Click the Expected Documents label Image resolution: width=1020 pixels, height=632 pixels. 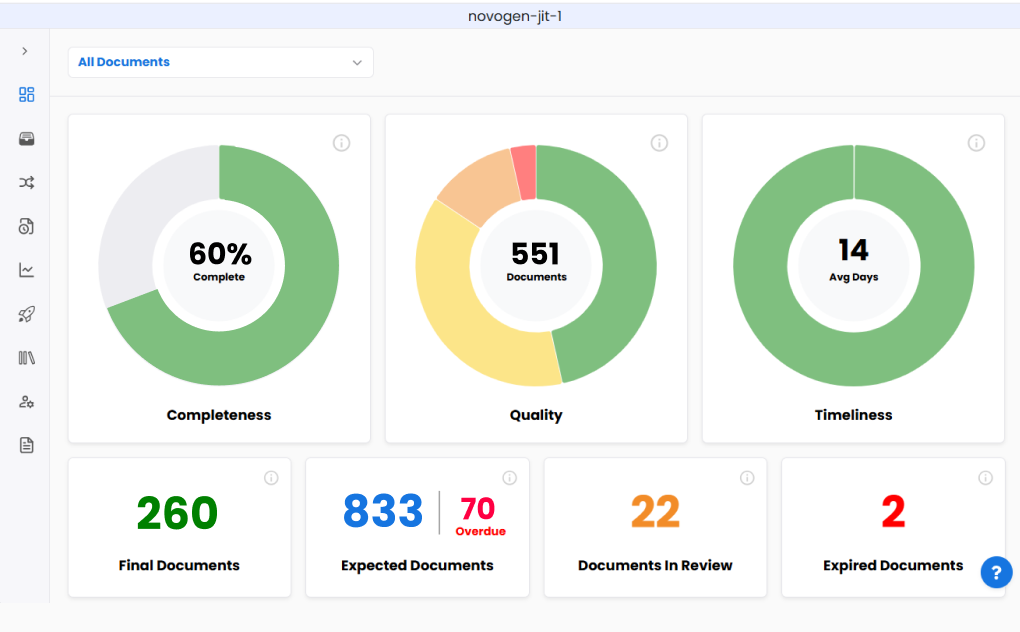click(417, 566)
